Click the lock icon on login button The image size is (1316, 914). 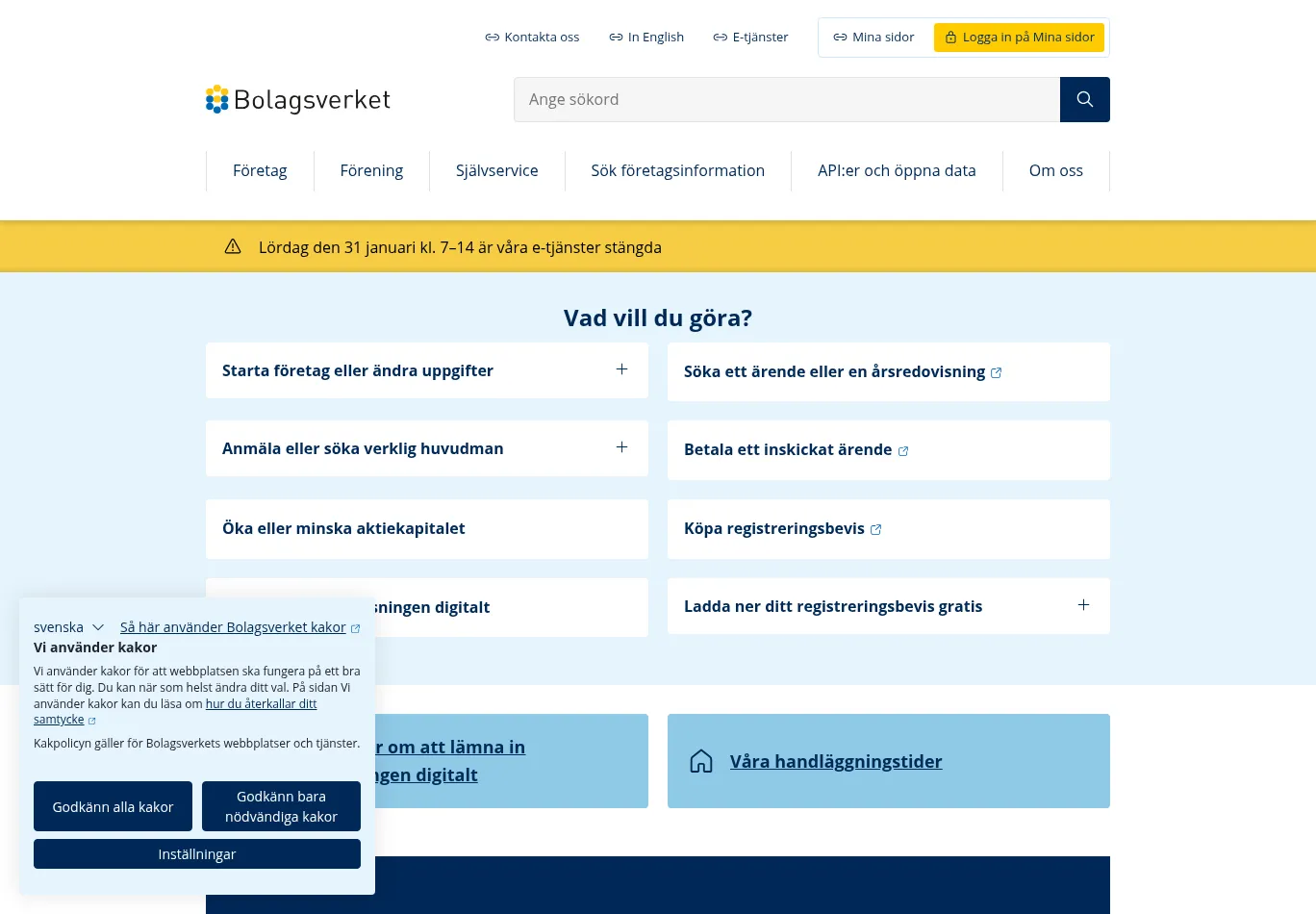click(950, 38)
